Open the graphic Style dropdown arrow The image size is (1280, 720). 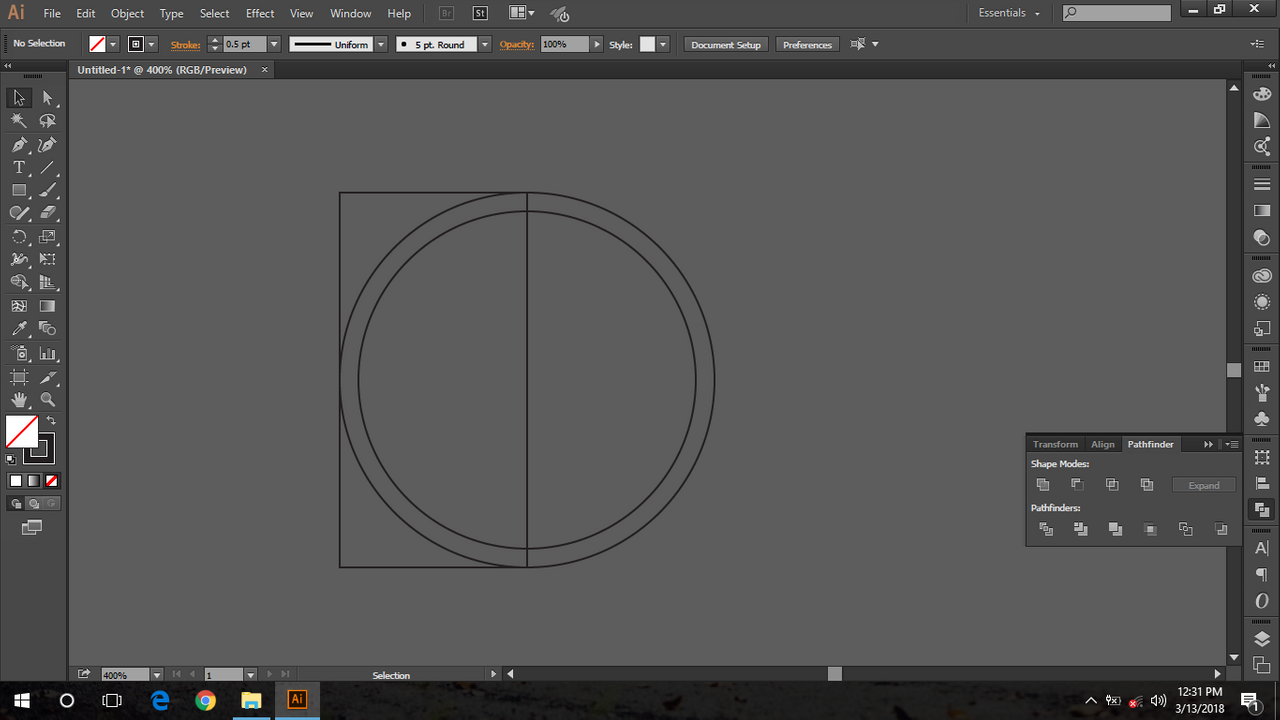click(x=663, y=44)
